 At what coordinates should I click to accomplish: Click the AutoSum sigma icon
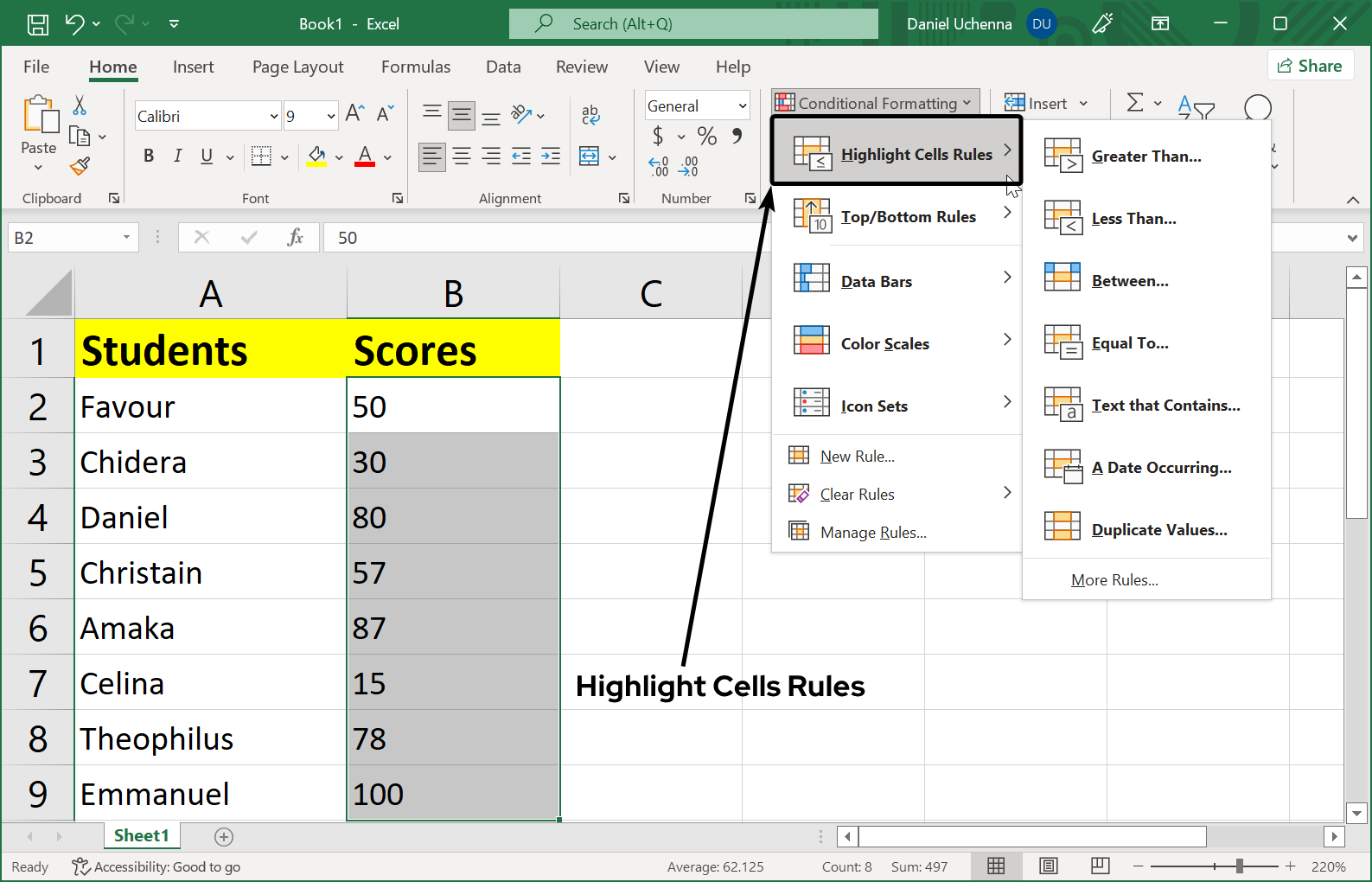coord(1135,103)
